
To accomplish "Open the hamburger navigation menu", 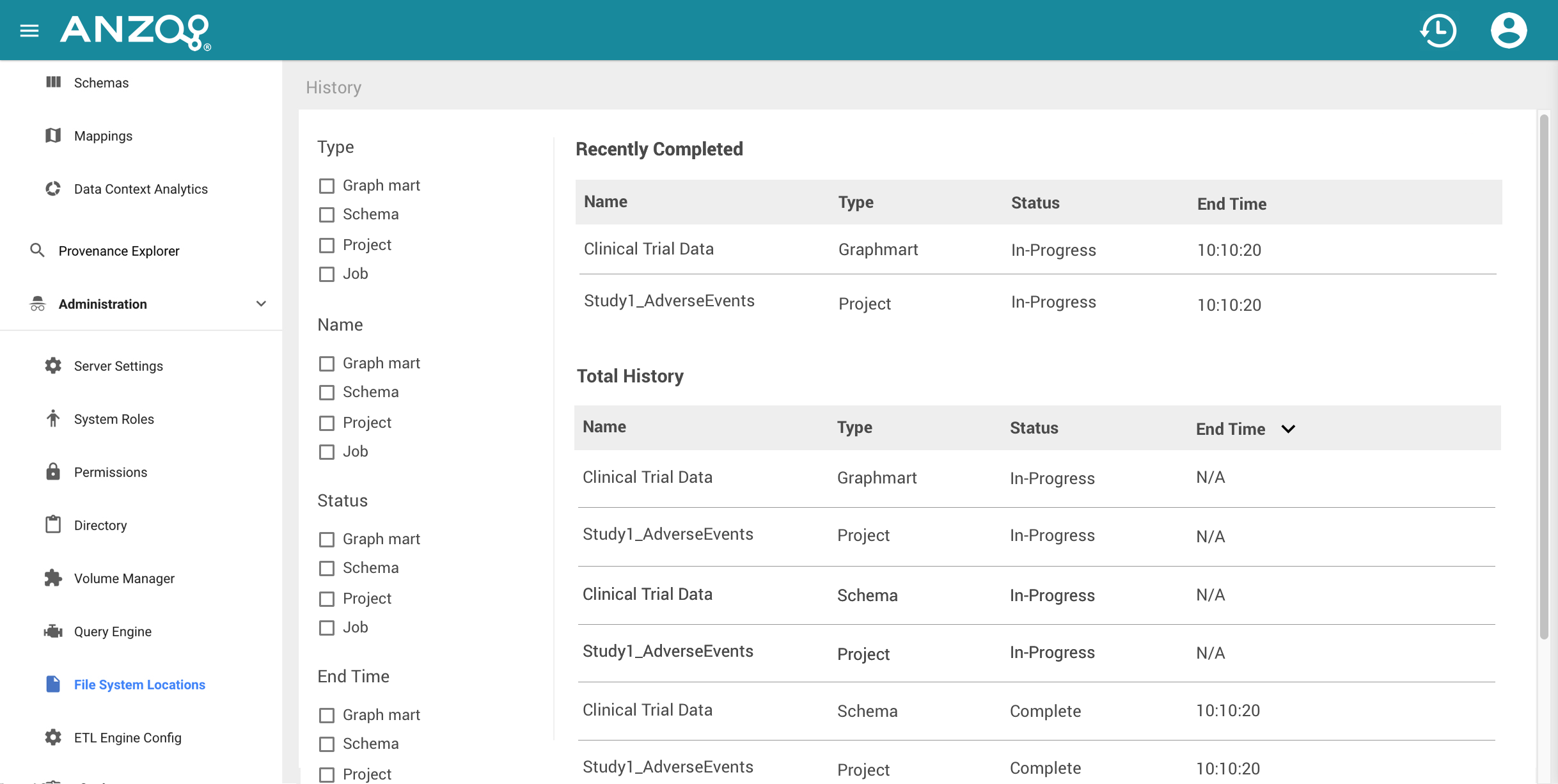I will tap(29, 30).
